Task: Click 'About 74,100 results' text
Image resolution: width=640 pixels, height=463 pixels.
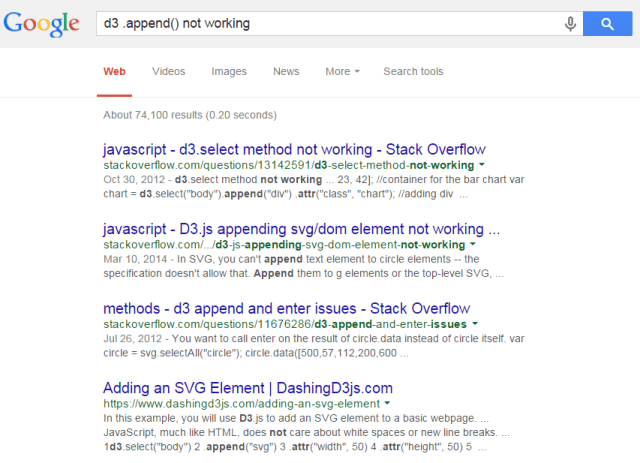Action: pyautogui.click(x=190, y=115)
